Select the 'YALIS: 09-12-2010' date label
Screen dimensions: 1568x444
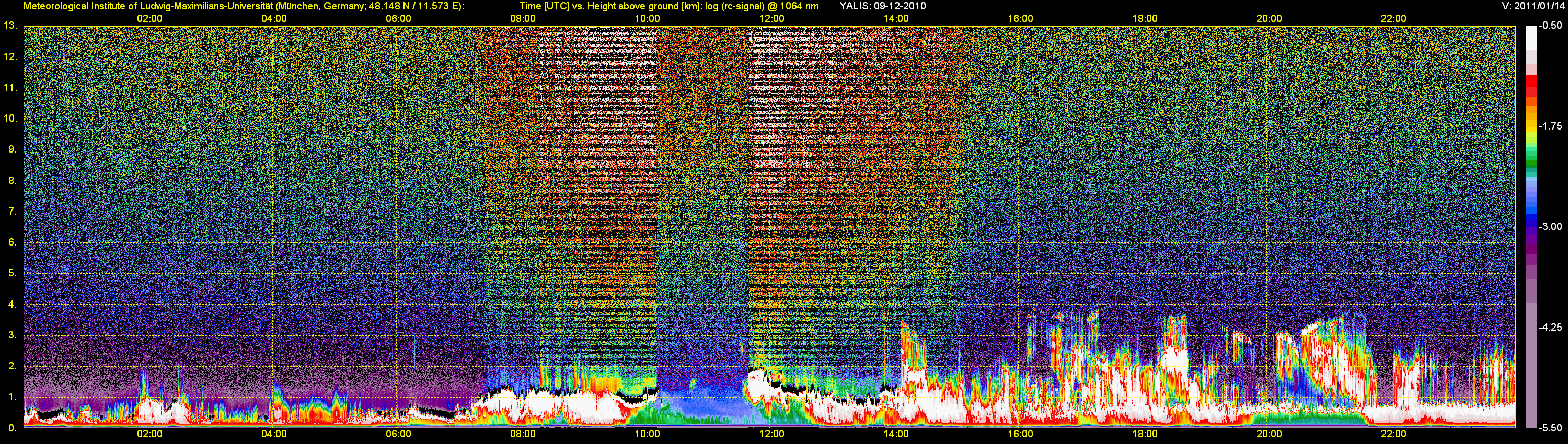(883, 6)
